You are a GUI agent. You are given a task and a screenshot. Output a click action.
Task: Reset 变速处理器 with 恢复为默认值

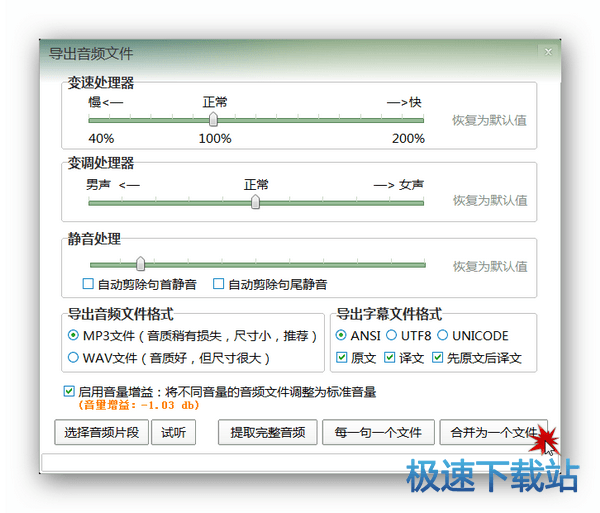[489, 121]
